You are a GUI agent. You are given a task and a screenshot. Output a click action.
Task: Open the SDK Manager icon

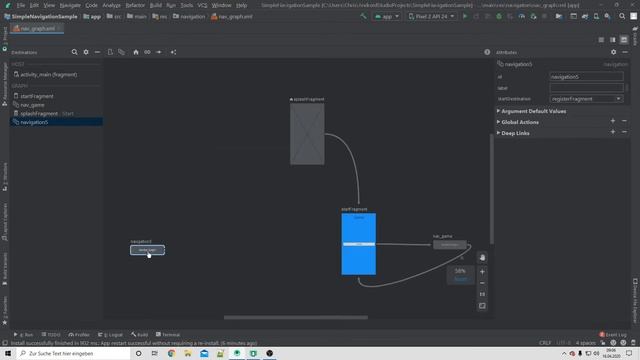[x=608, y=16]
